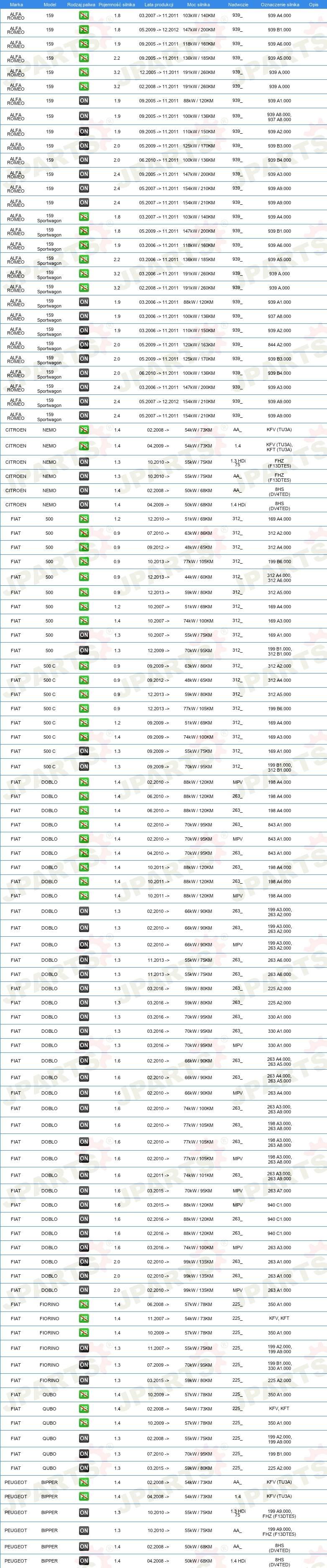Select the cell 199 B1.000, 330 A1.000
The width and height of the screenshot is (327, 1568).
279,1366
